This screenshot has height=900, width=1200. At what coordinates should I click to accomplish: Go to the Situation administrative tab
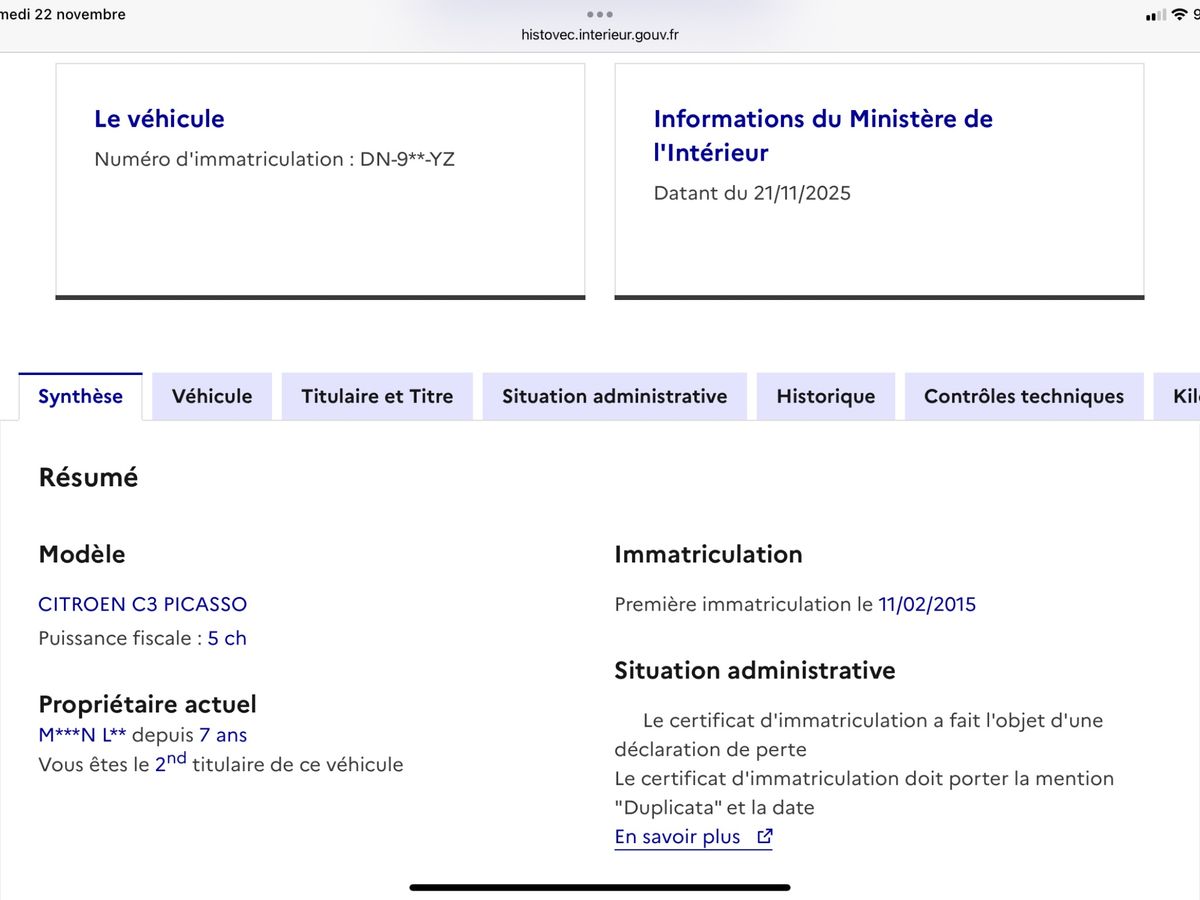pos(614,397)
